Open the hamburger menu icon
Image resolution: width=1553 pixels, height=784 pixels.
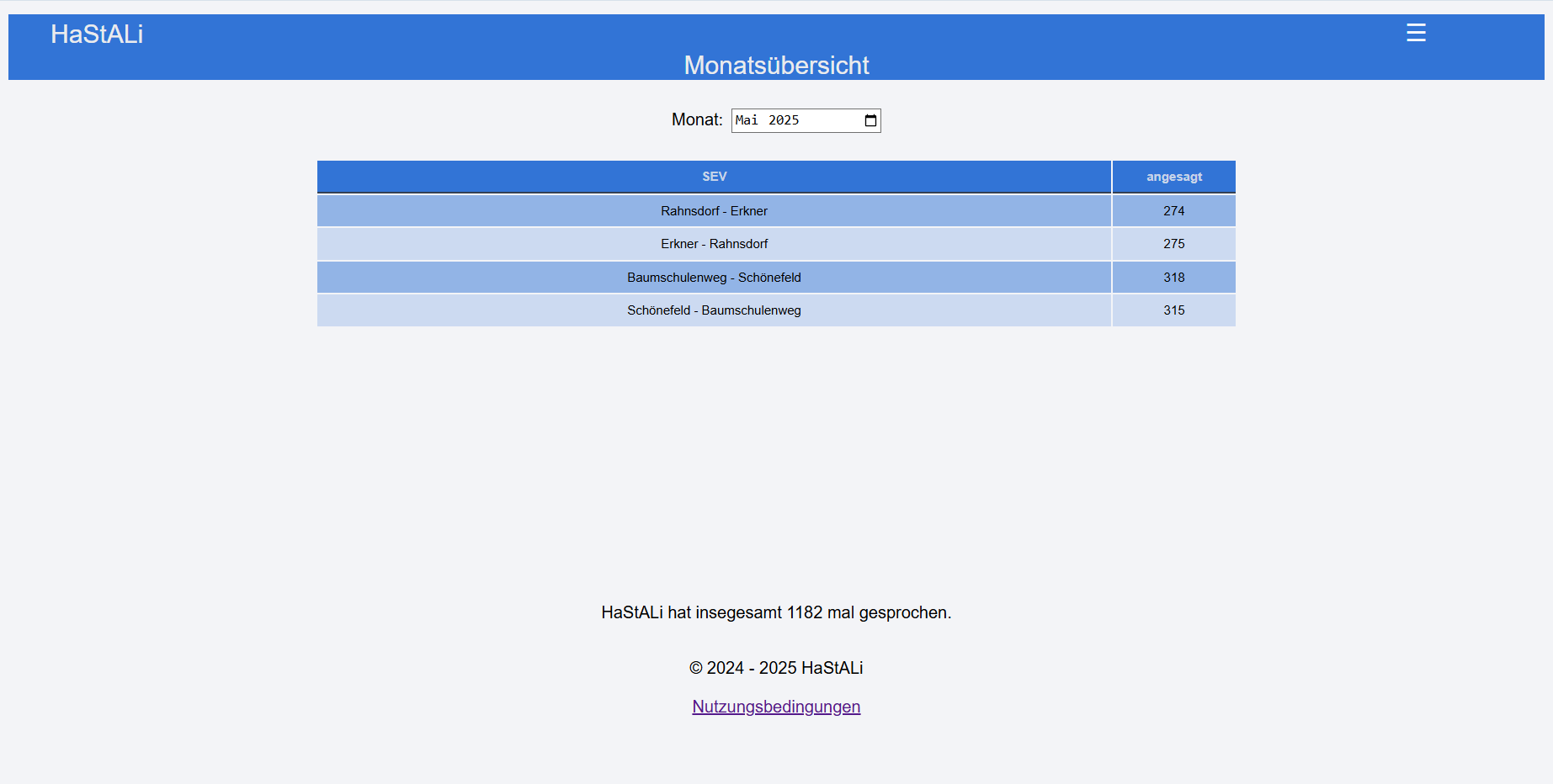1415,33
